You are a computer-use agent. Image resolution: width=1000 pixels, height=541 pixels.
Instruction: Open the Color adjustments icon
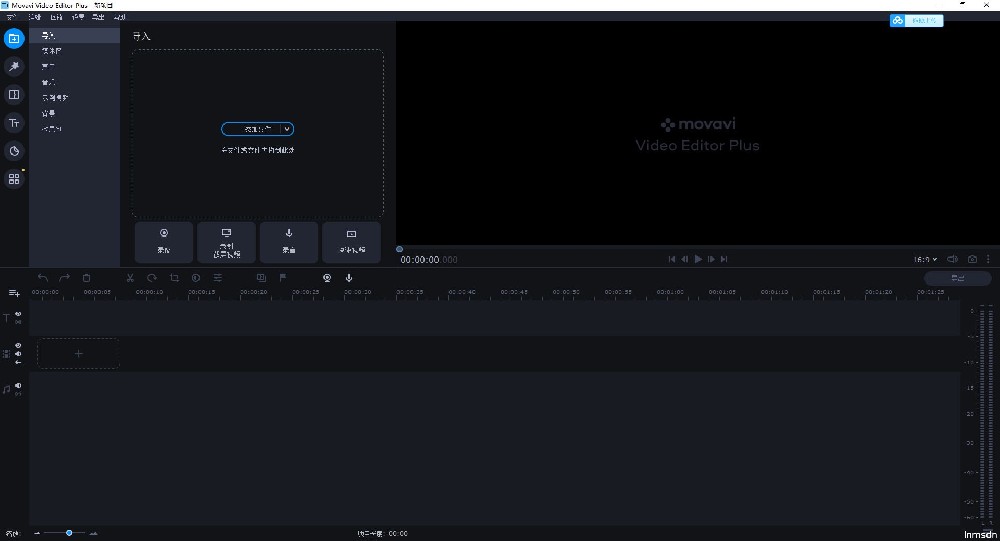(196, 278)
